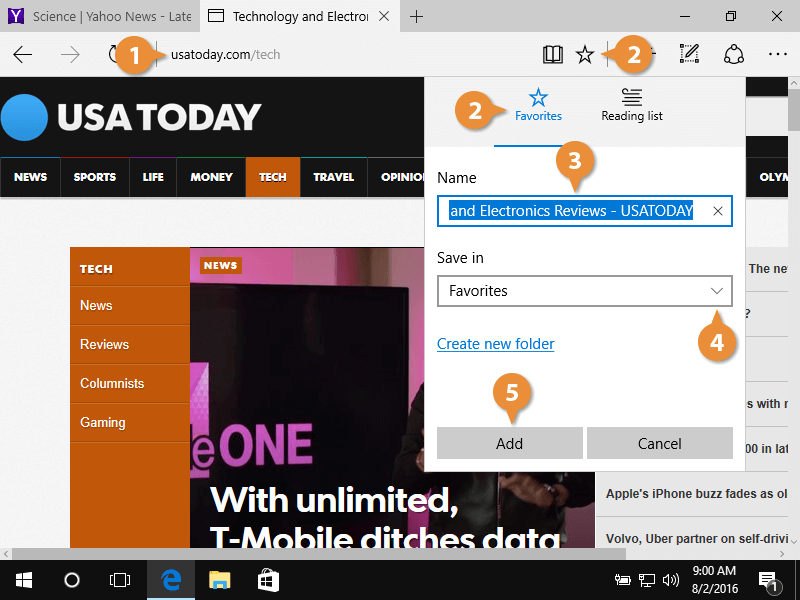Viewport: 800px width, 600px height.
Task: Click inside the Name text field
Action: pos(572,211)
